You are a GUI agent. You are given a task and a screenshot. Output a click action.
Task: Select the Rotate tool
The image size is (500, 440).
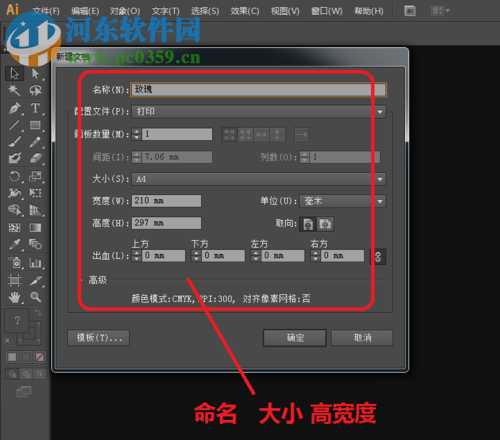coord(14,176)
